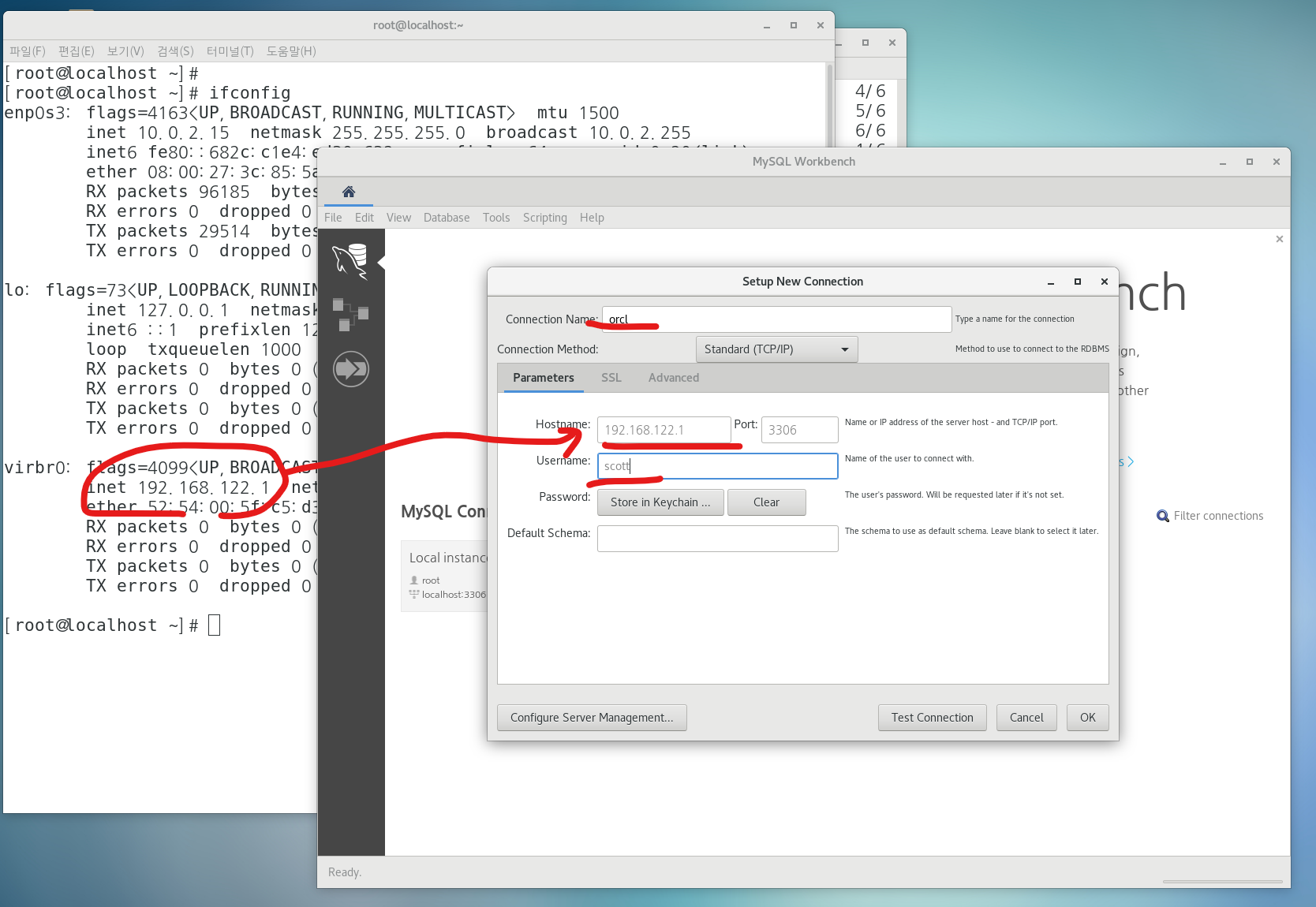Close the root@localhost terminal window
This screenshot has width=1316, height=907.
[x=821, y=25]
